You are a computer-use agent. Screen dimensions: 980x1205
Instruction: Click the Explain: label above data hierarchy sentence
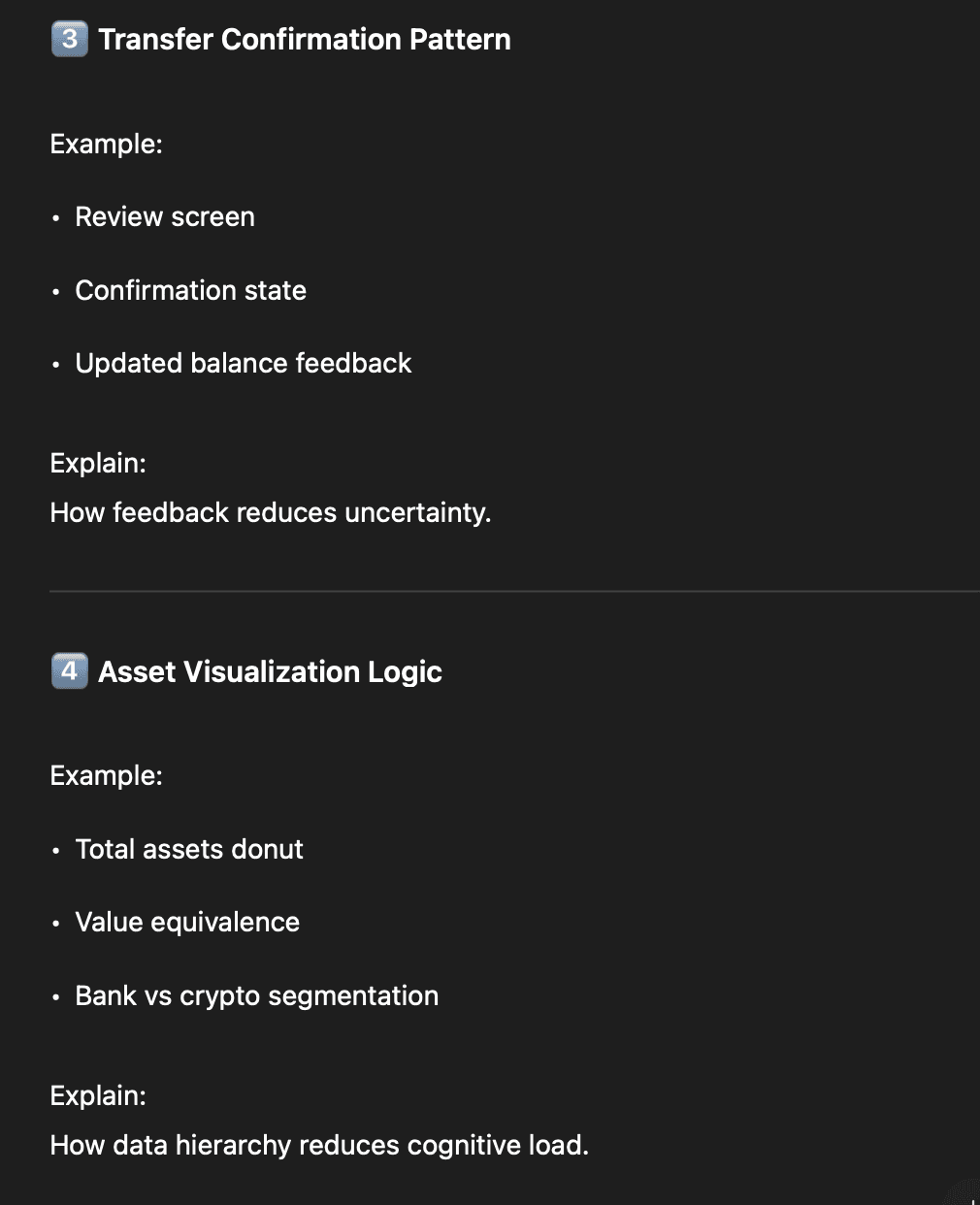(98, 1095)
